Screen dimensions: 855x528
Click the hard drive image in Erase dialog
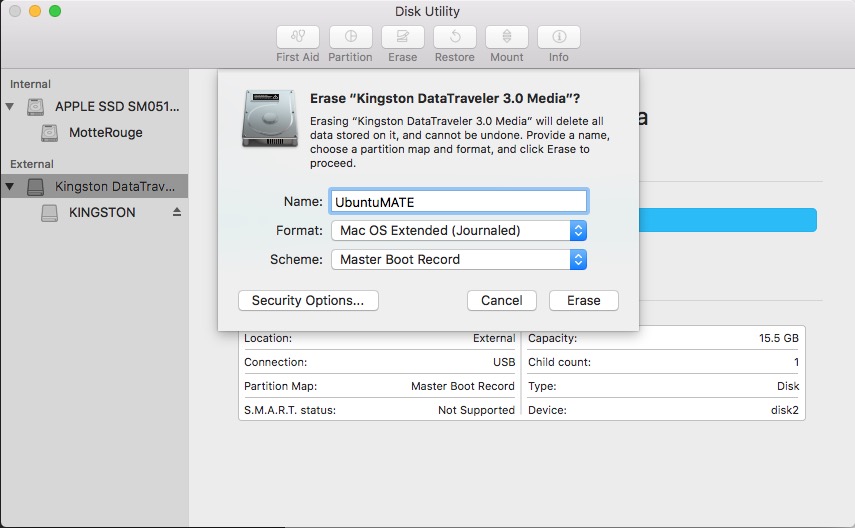[270, 118]
